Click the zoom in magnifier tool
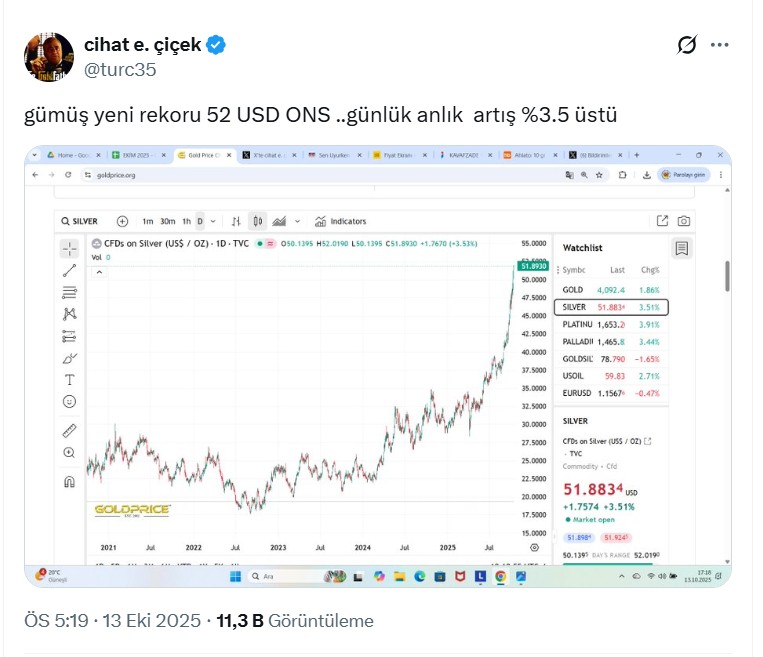Image resolution: width=763 pixels, height=657 pixels. pyautogui.click(x=69, y=453)
